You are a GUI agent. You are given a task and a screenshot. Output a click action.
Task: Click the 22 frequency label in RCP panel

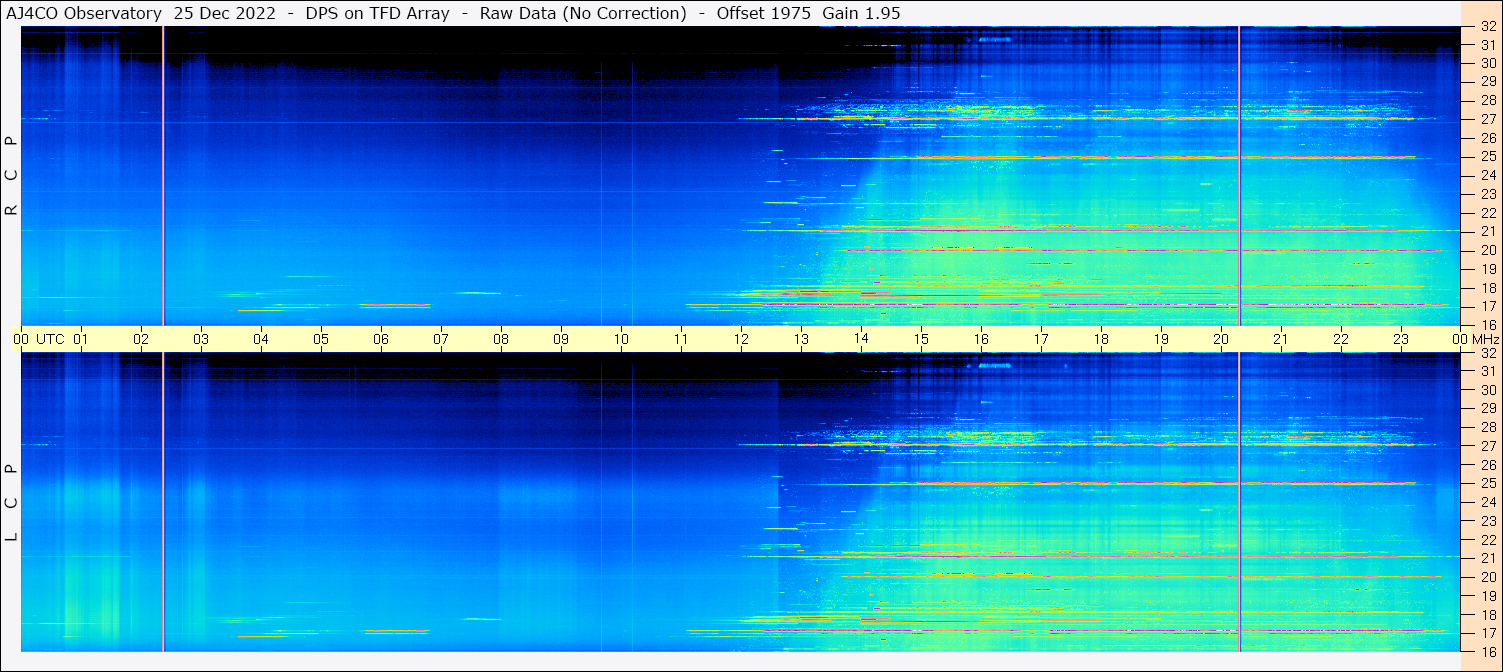coord(1488,213)
